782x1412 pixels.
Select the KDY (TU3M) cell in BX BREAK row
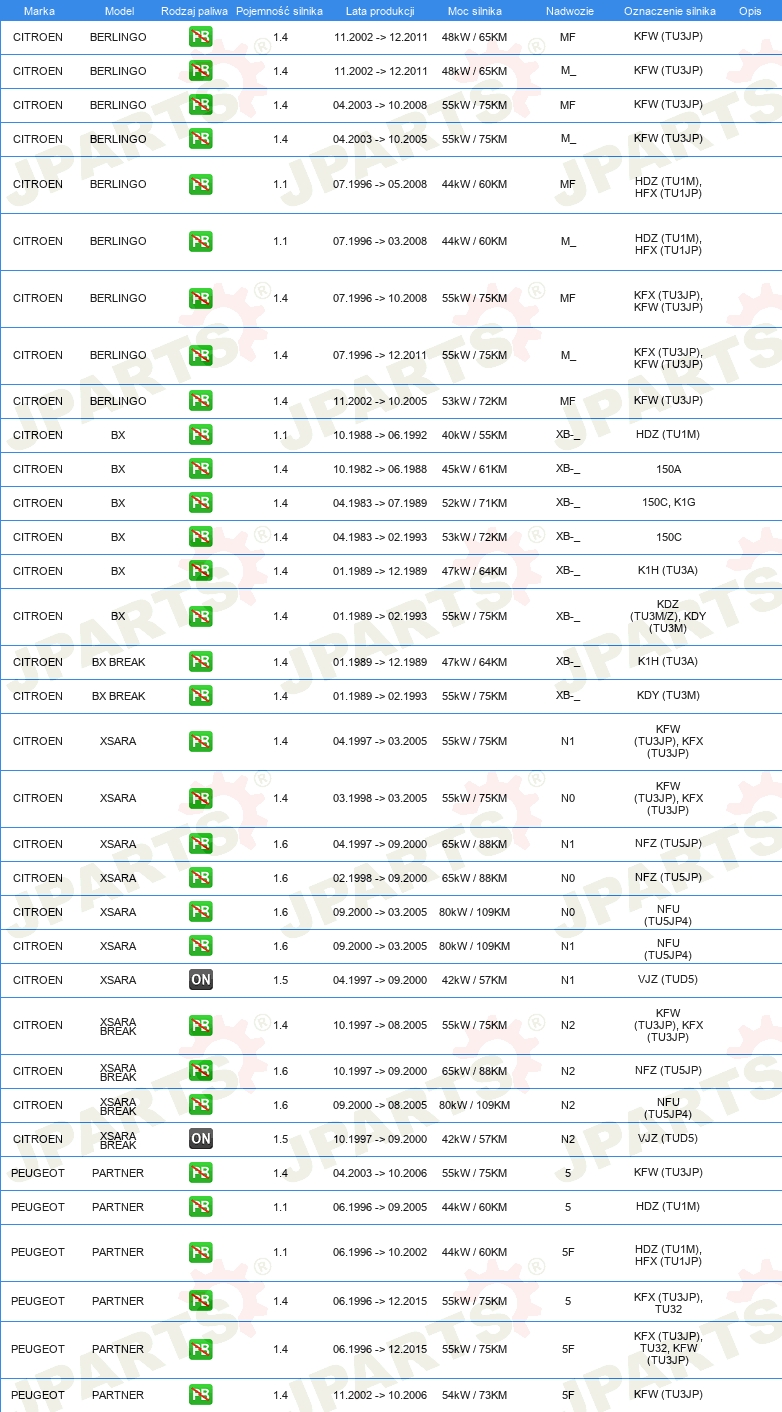pos(668,696)
